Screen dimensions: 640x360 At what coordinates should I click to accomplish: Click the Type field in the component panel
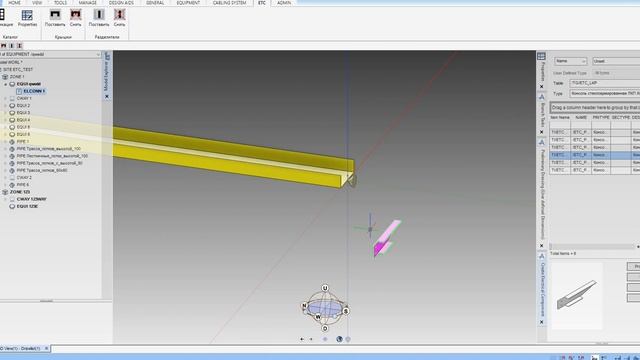point(604,93)
